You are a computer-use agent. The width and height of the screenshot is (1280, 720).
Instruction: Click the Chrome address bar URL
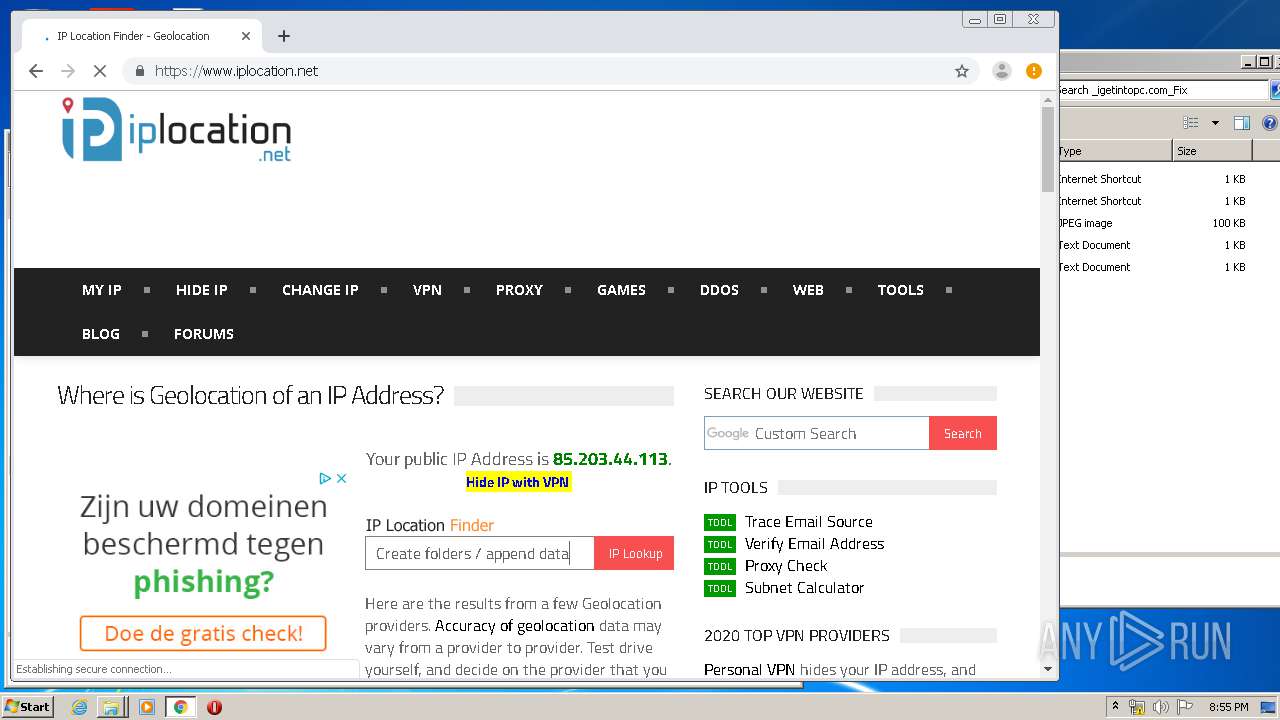[x=236, y=71]
